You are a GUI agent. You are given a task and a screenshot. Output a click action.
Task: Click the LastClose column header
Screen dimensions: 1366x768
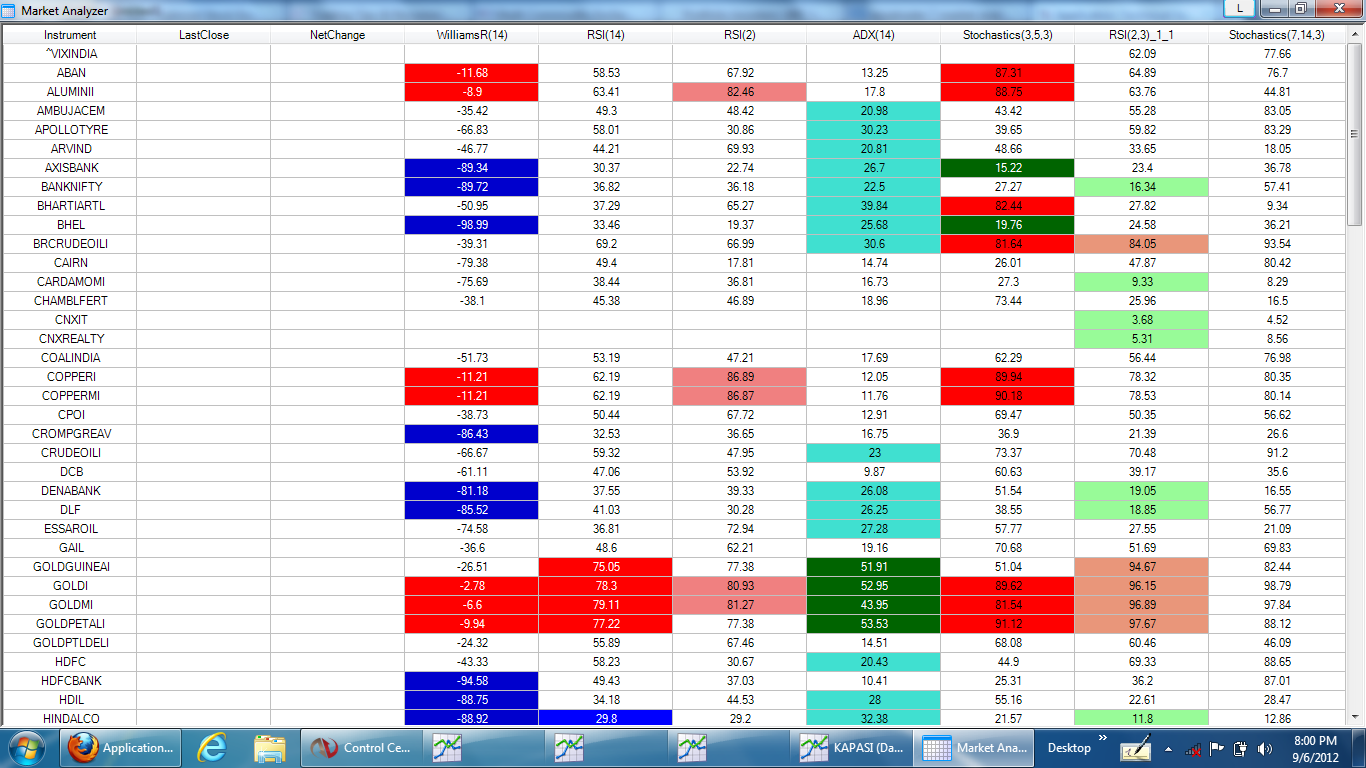point(204,35)
